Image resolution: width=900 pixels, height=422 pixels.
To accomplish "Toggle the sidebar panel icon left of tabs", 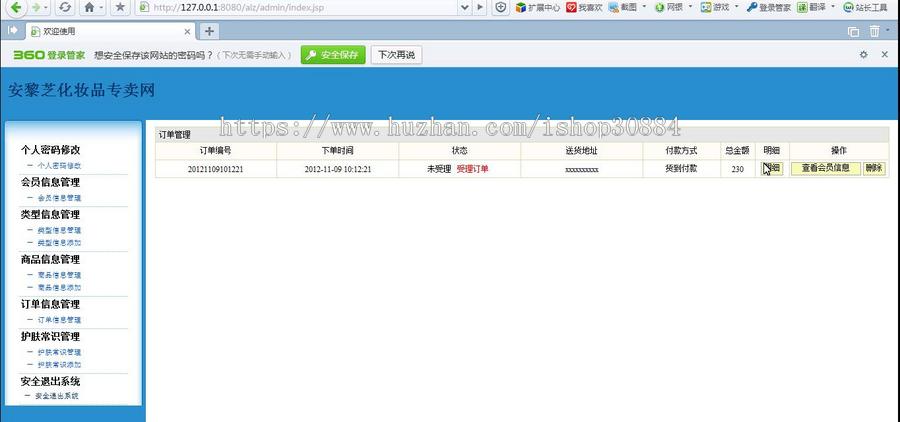I will click(x=13, y=30).
